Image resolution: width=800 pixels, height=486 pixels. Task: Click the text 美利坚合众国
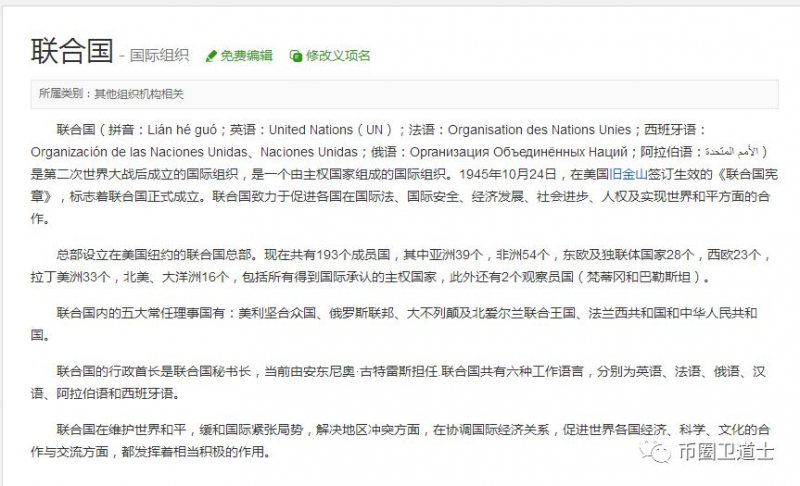tap(277, 313)
